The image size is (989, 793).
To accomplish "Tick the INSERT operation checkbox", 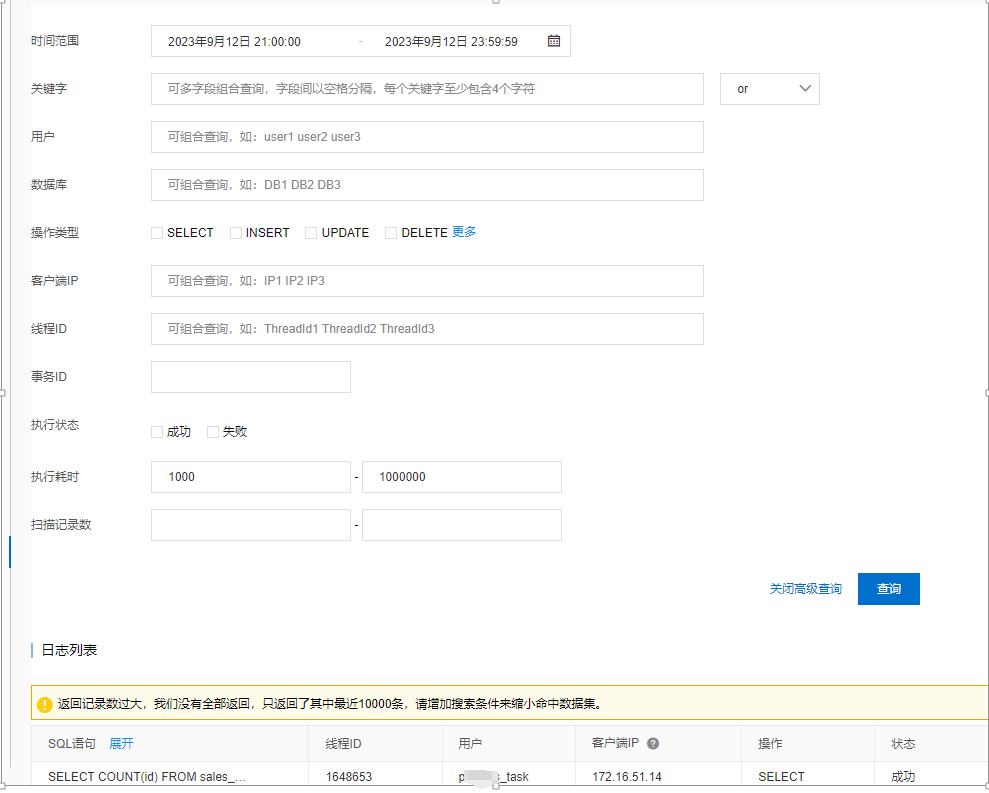I will pos(236,233).
